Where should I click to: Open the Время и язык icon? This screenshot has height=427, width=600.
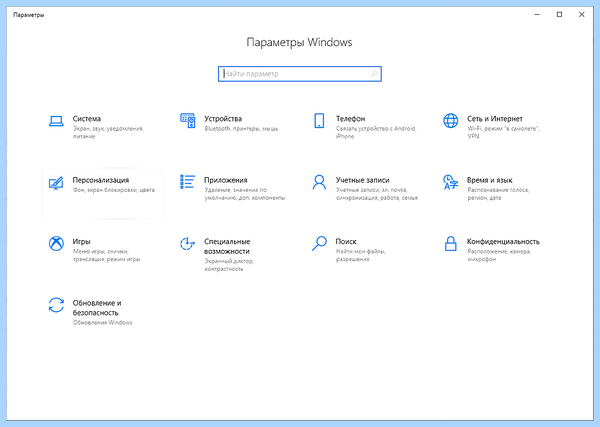450,182
